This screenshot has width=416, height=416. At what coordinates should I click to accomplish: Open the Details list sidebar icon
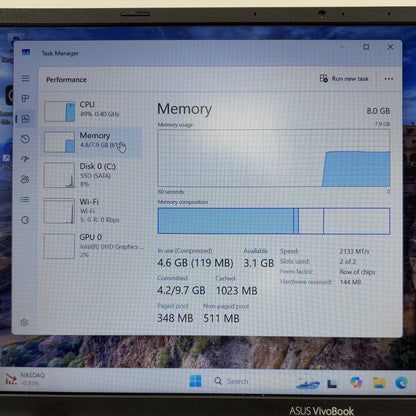[x=25, y=200]
